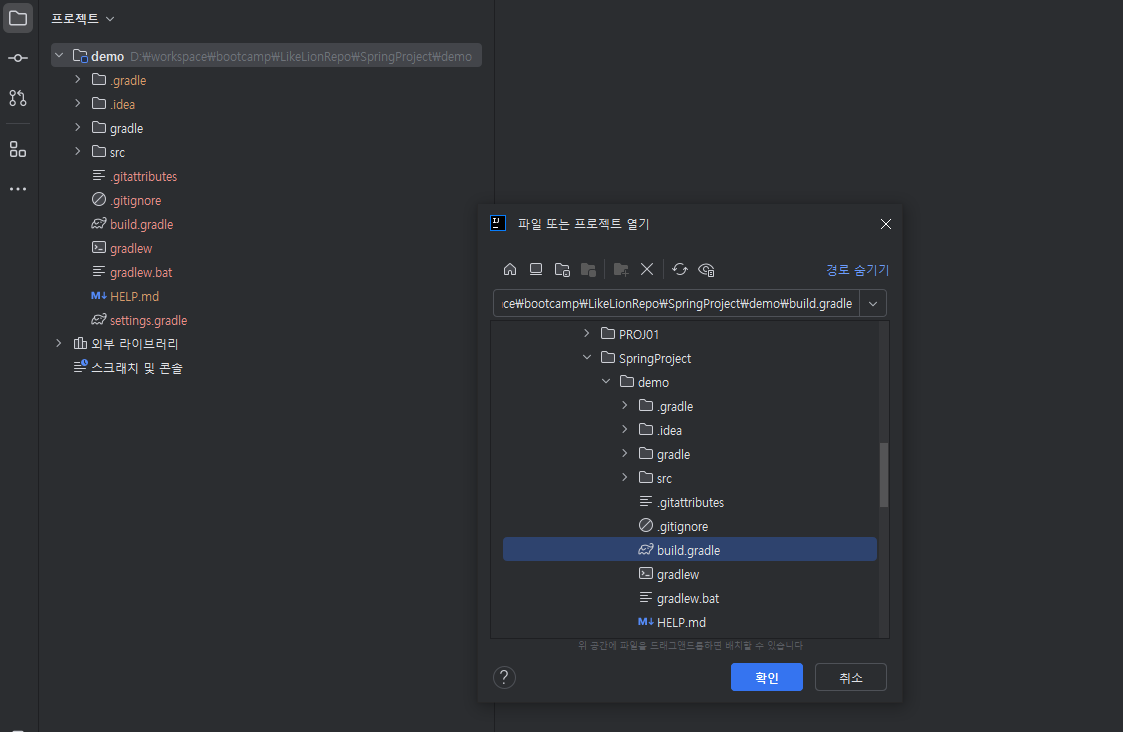The image size is (1123, 732).
Task: Jump to desktop directory in dialog toolbar
Action: pos(536,269)
